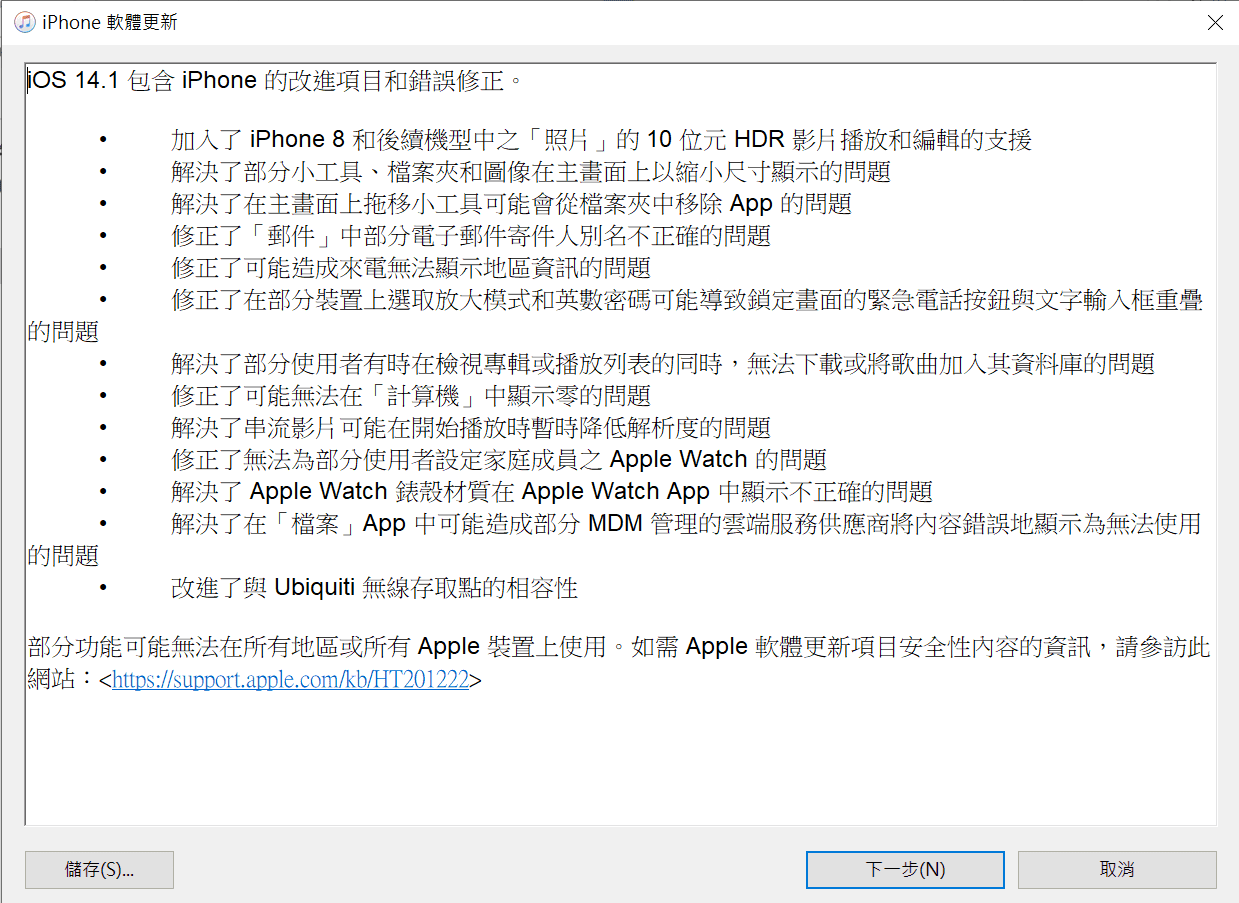Click the line about 拖移小工具移除 App

tap(511, 204)
